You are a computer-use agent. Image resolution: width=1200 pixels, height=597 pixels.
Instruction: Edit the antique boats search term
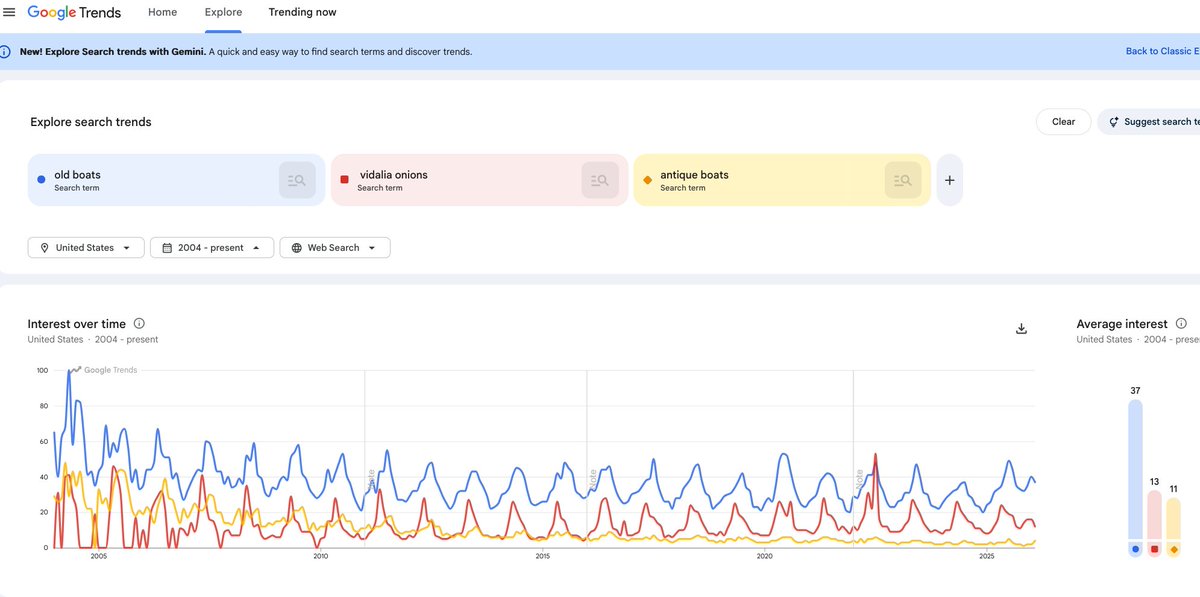tap(782, 180)
